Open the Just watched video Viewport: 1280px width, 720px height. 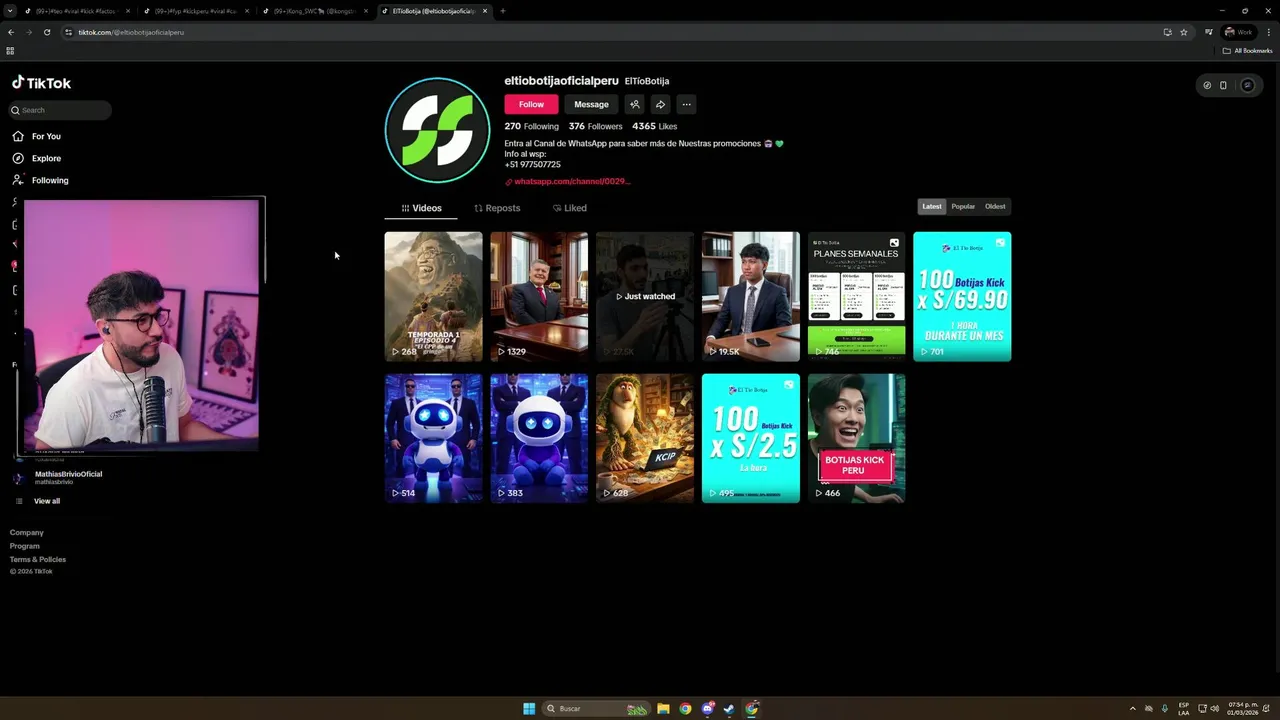[645, 296]
